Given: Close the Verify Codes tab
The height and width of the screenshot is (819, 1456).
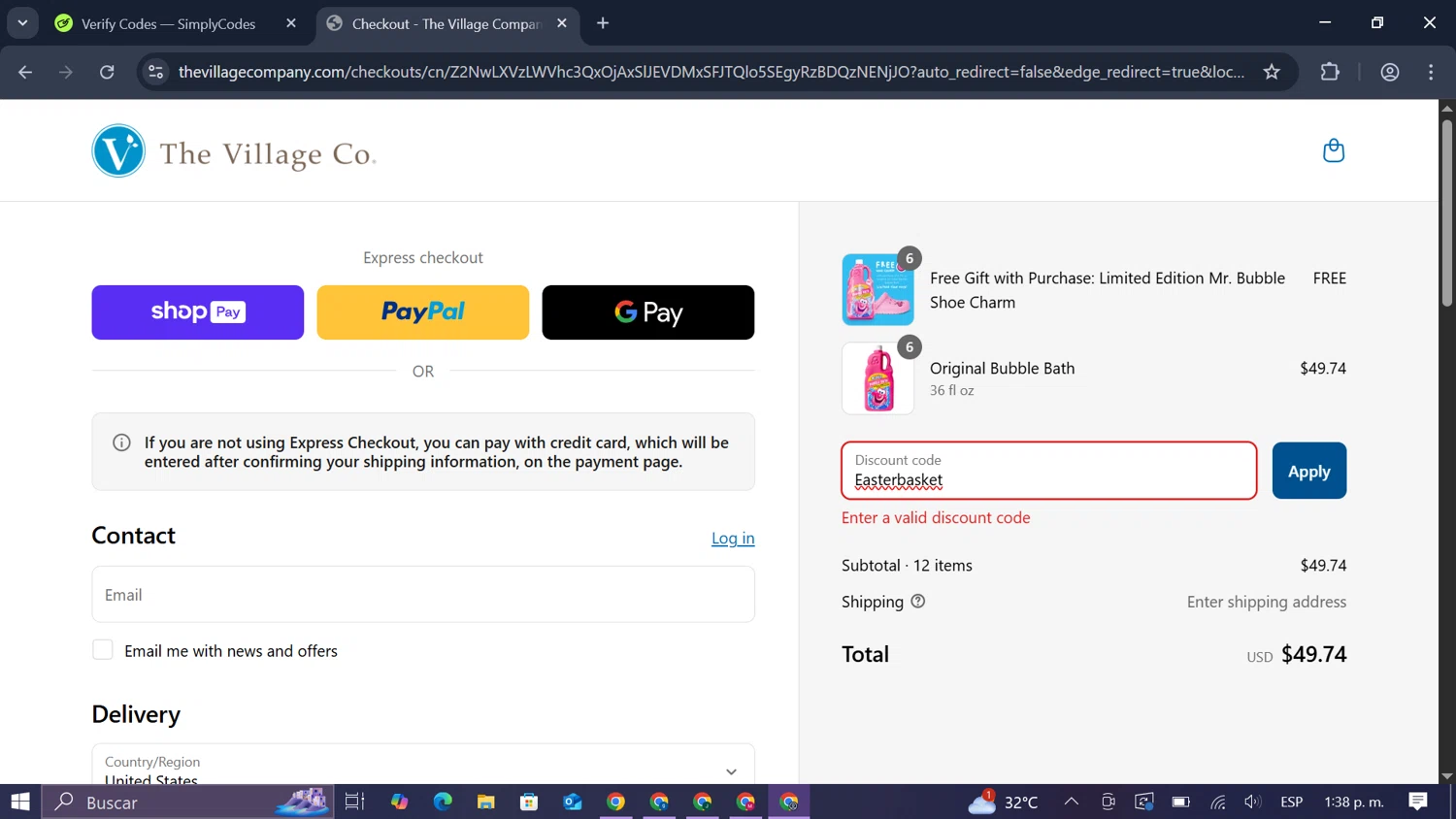Looking at the screenshot, I should click(x=291, y=23).
